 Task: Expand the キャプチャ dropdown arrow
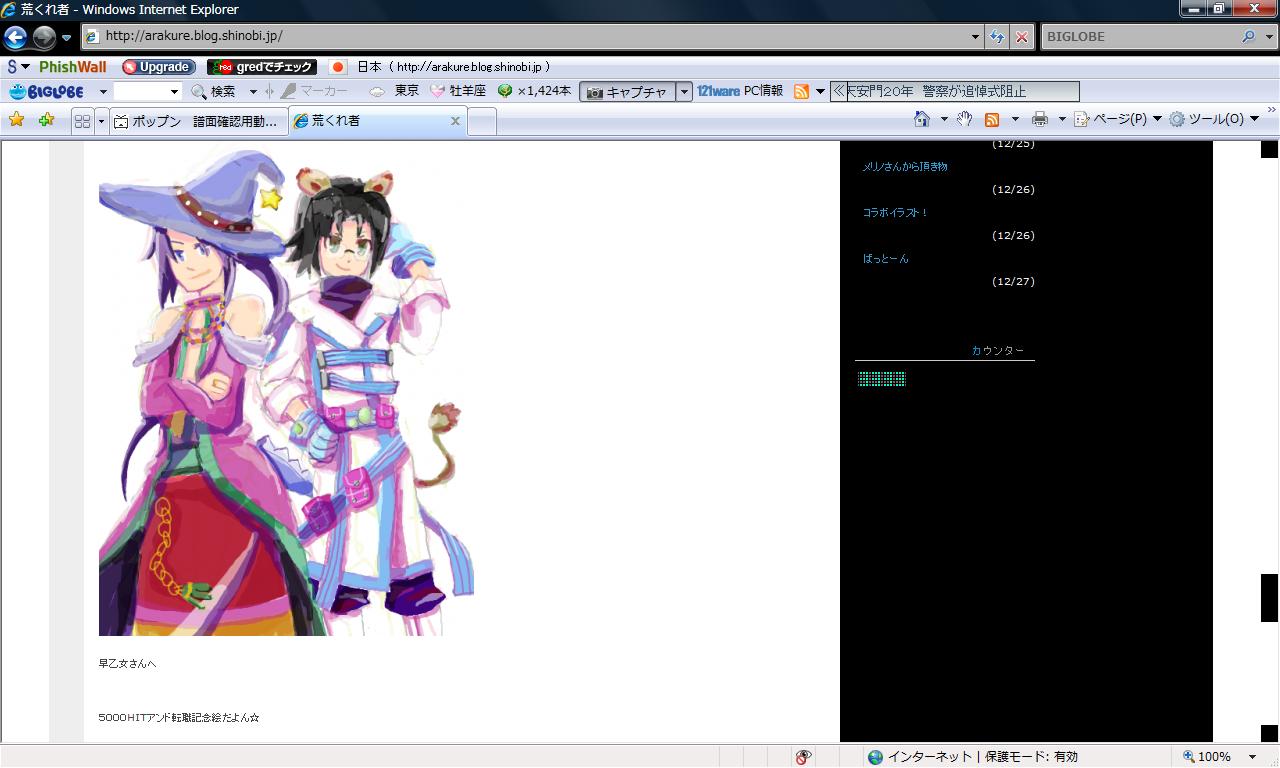(684, 91)
